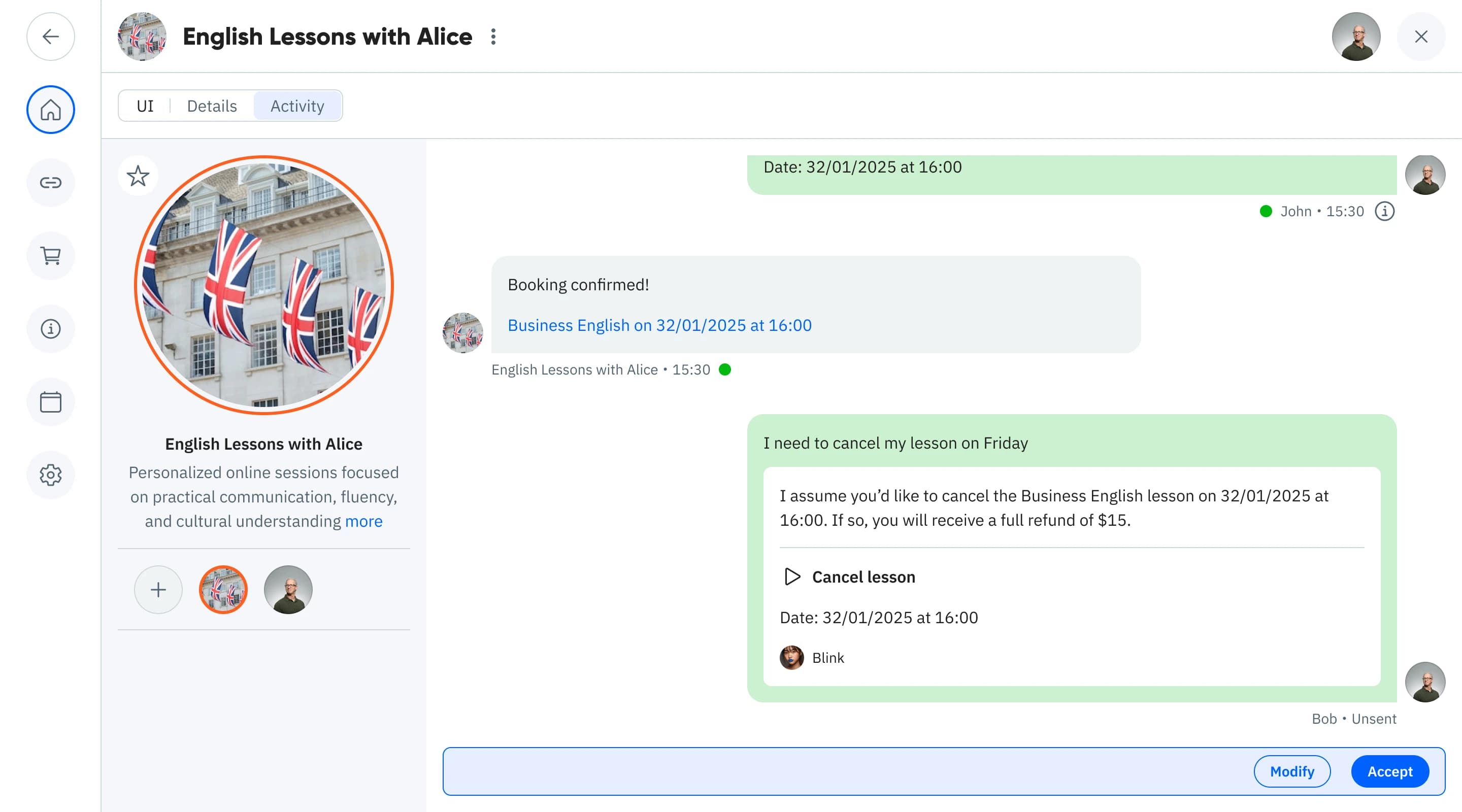Screen dimensions: 1462x812
Task: Switch to the Details tab
Action: (212, 106)
